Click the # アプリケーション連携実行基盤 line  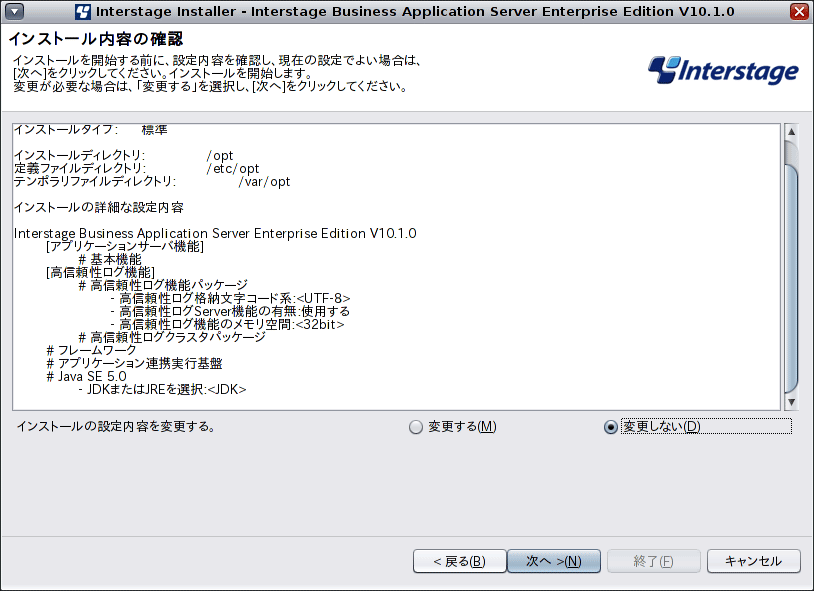(134, 364)
